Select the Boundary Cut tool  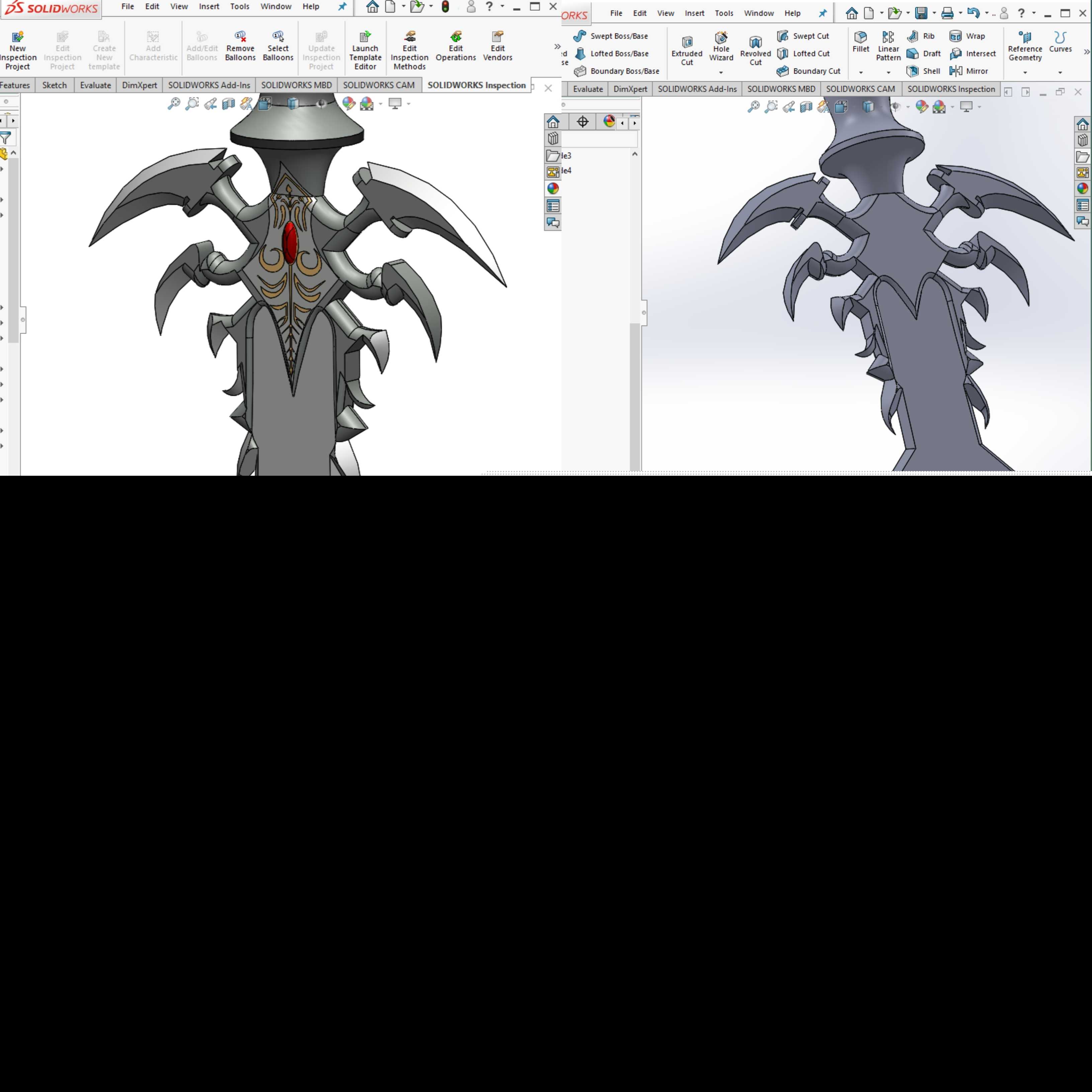coord(809,71)
